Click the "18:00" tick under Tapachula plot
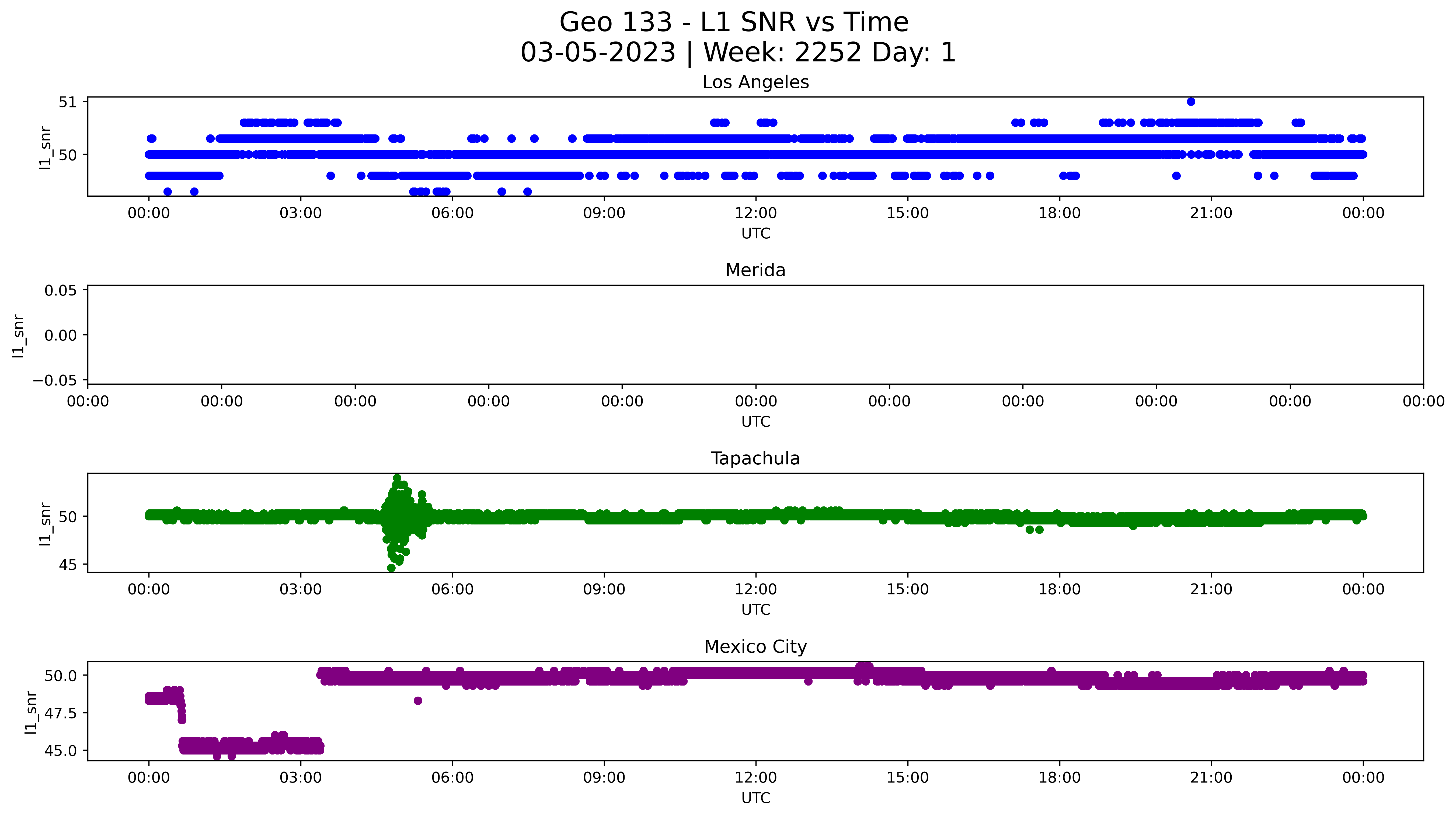Image resolution: width=1456 pixels, height=817 pixels. [1059, 590]
